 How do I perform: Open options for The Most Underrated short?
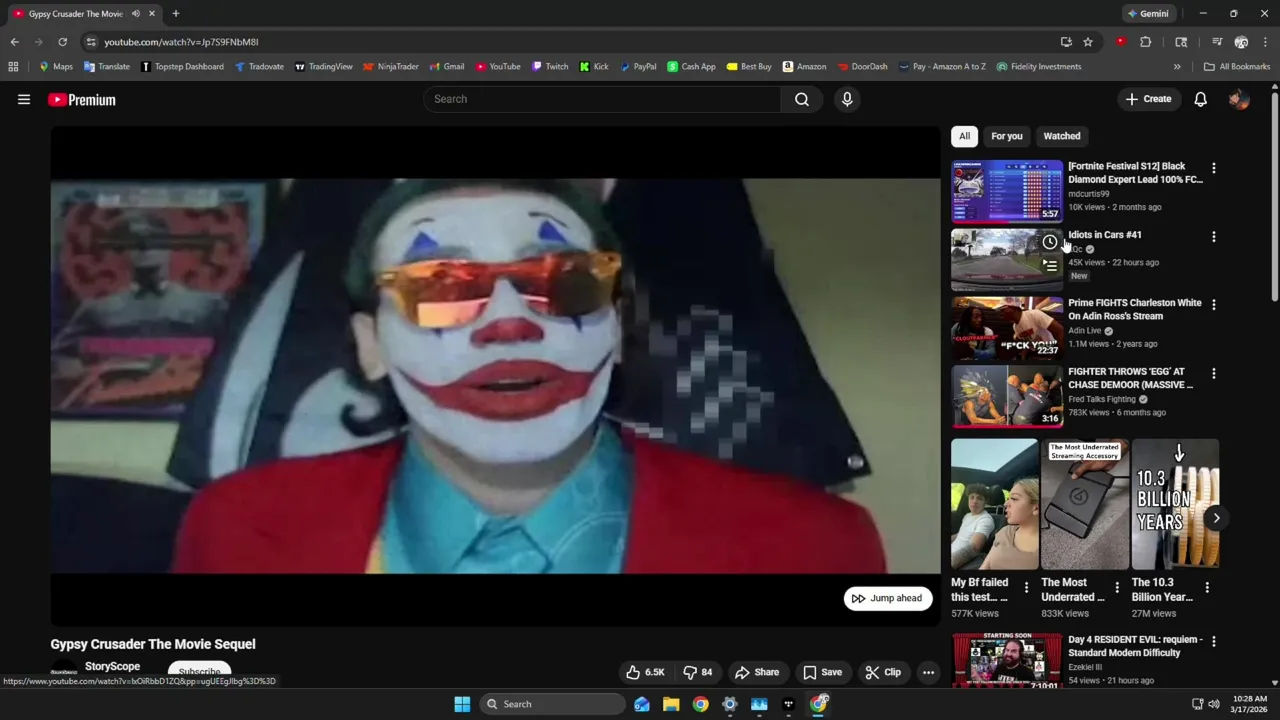(x=1116, y=588)
